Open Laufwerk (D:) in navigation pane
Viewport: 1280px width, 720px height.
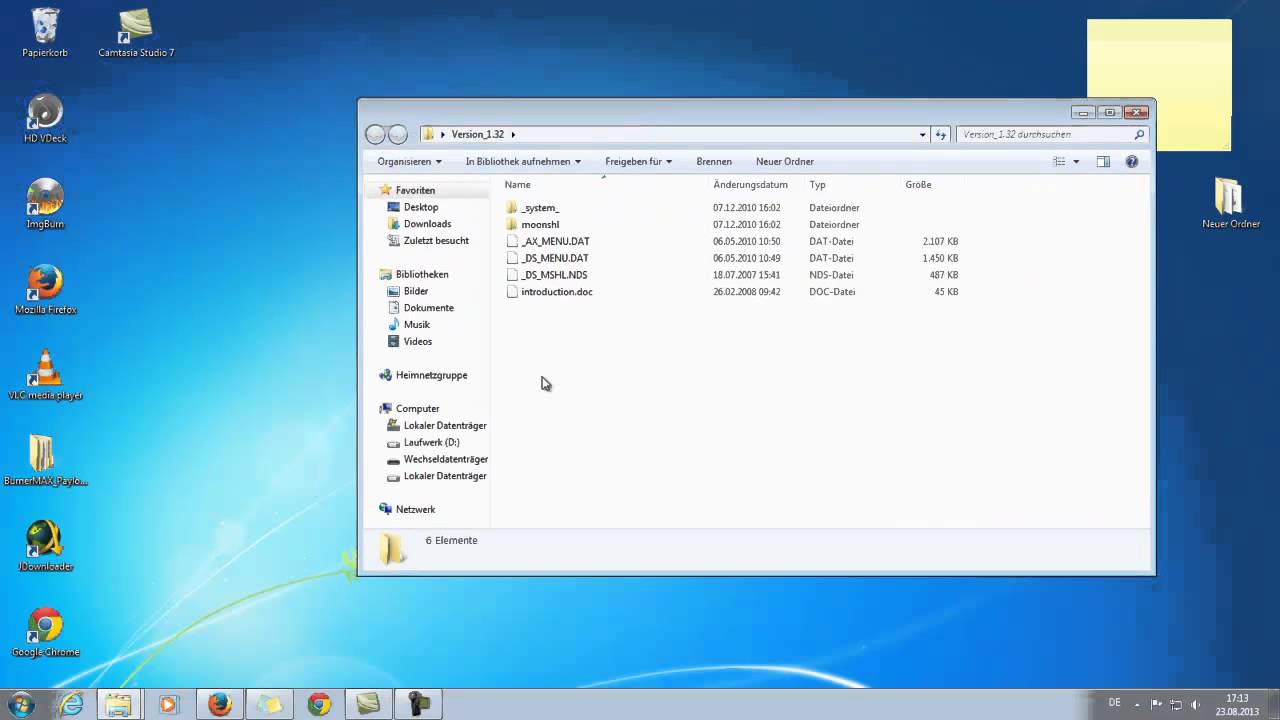(431, 442)
